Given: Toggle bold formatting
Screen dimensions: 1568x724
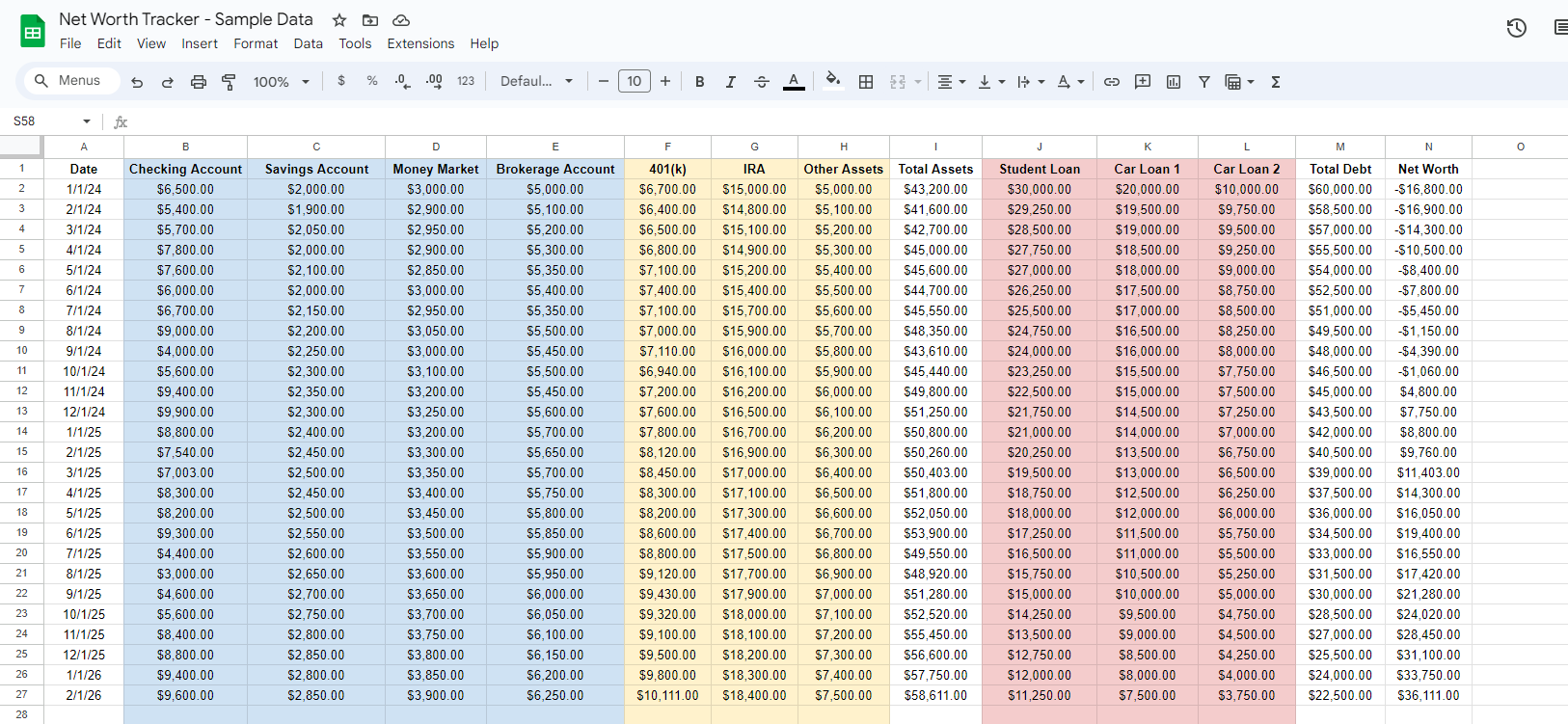Looking at the screenshot, I should 700,82.
